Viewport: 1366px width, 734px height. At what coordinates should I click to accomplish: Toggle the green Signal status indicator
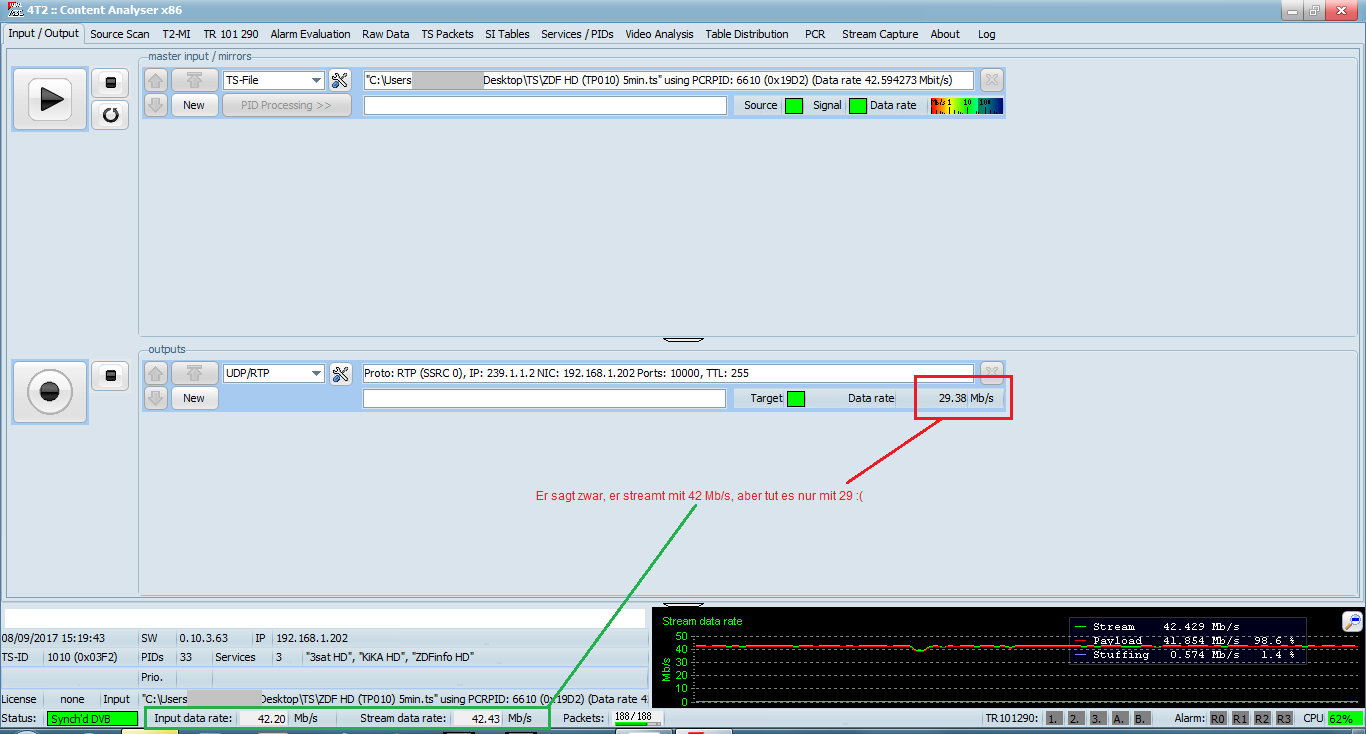tap(857, 106)
